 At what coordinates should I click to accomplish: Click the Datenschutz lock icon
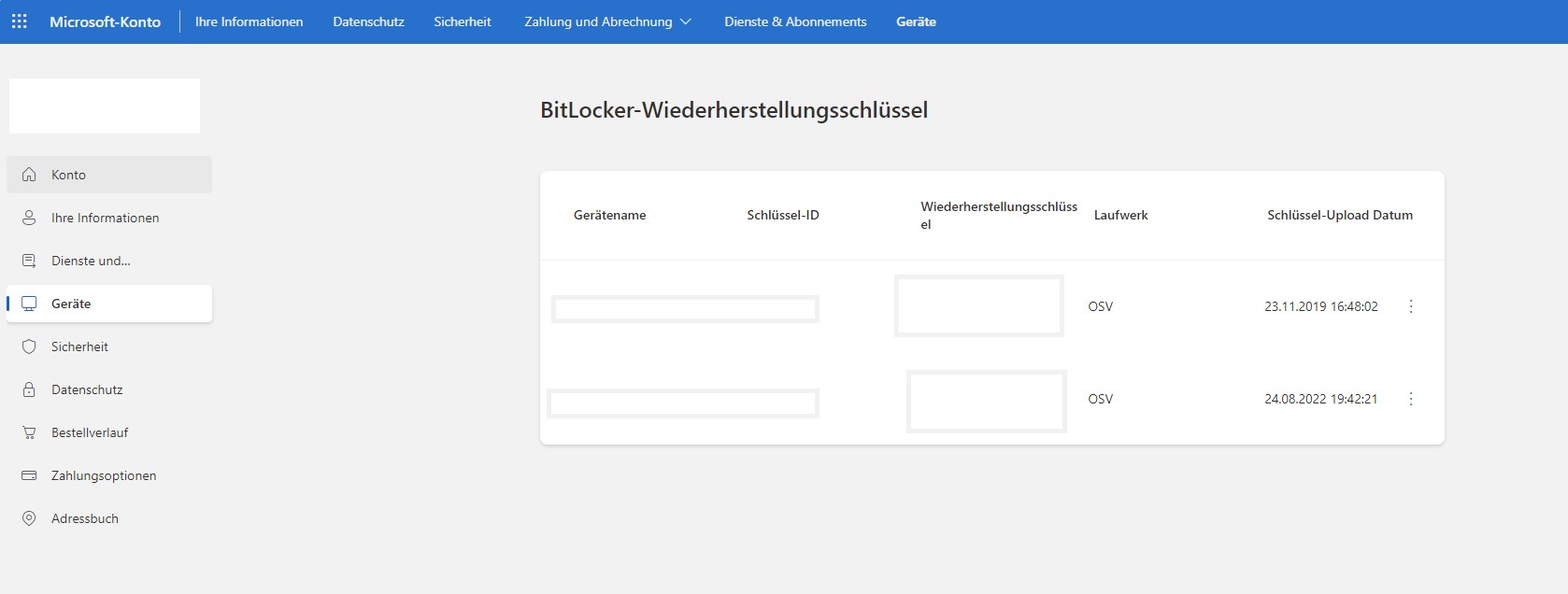(x=29, y=389)
